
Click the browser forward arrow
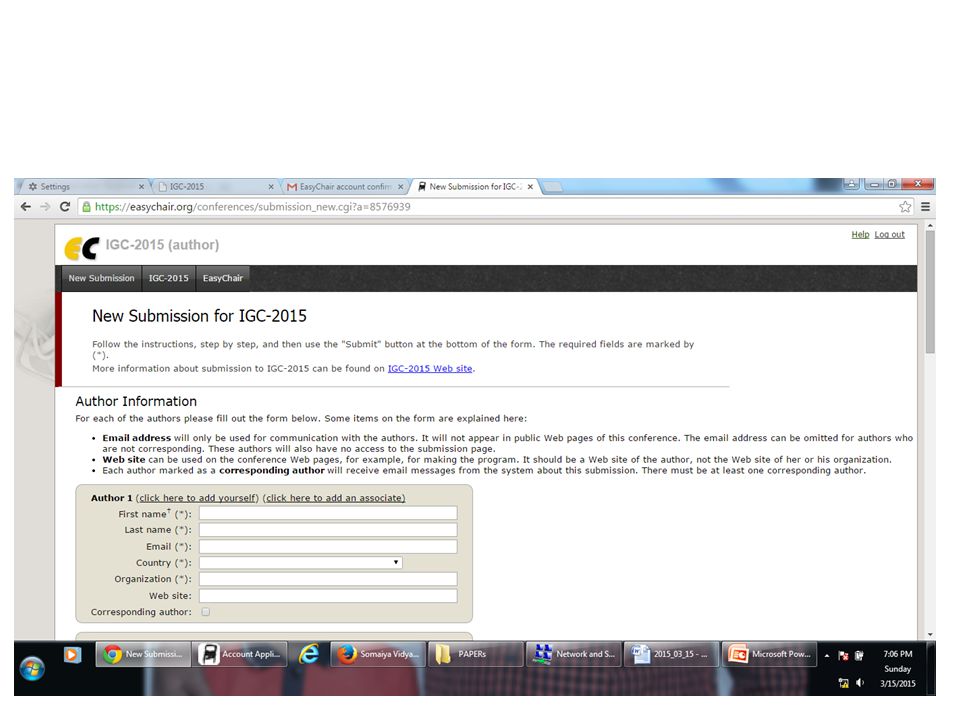click(45, 207)
